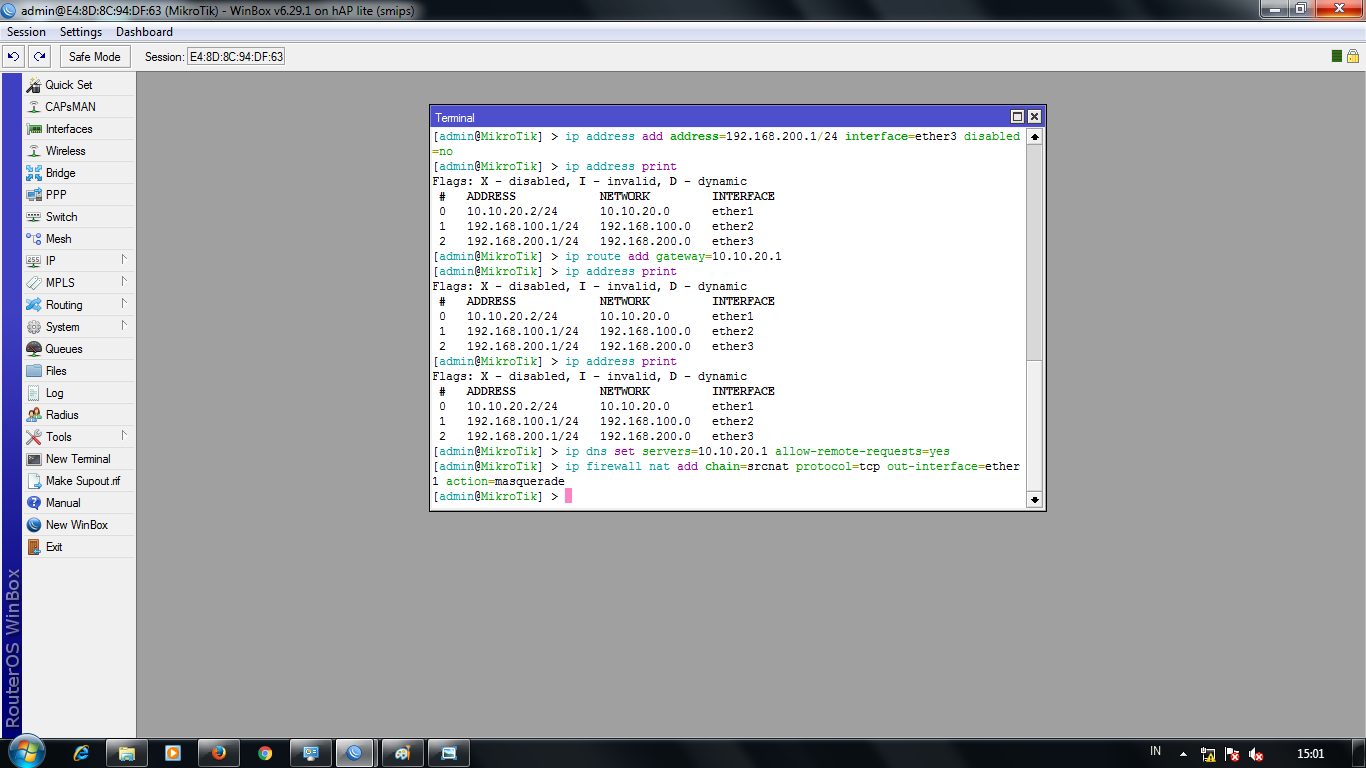Open the Queues menu icon
The width and height of the screenshot is (1366, 768).
(34, 349)
